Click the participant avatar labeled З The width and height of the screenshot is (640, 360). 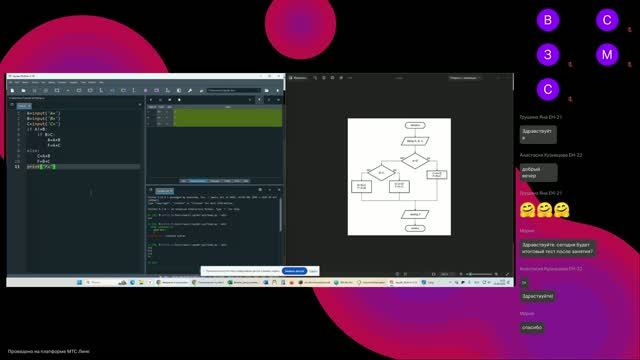[548, 54]
